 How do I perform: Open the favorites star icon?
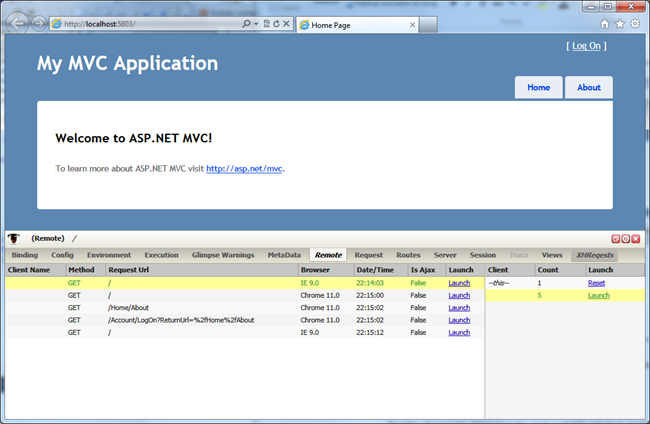coord(619,23)
